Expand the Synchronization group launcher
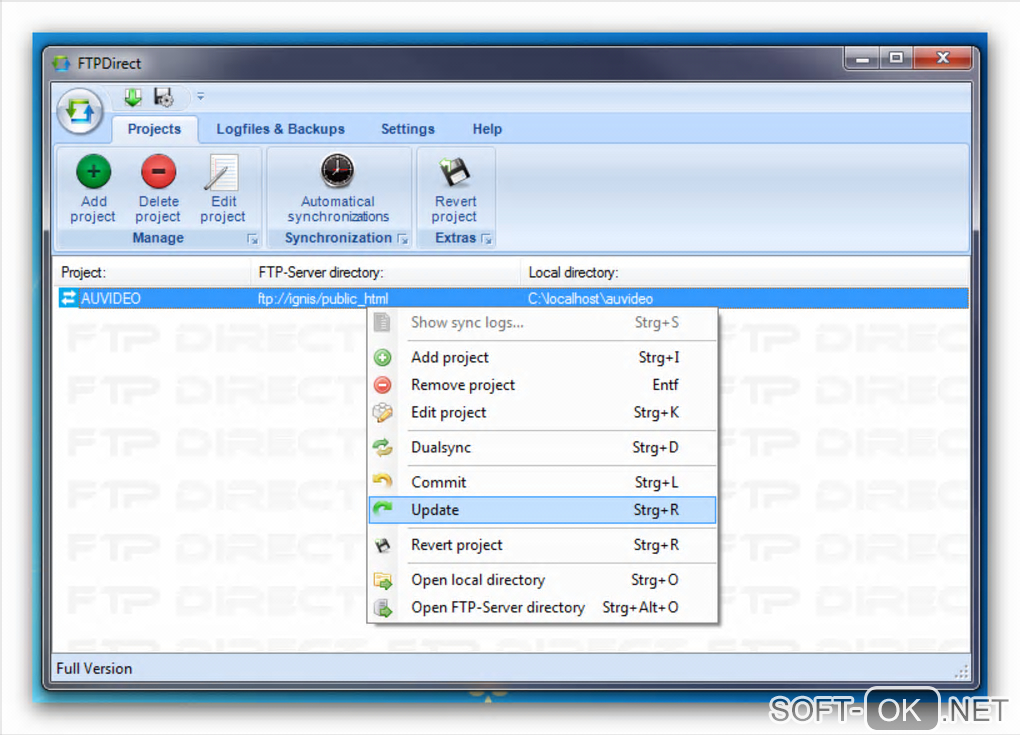This screenshot has height=735, width=1020. click(403, 239)
